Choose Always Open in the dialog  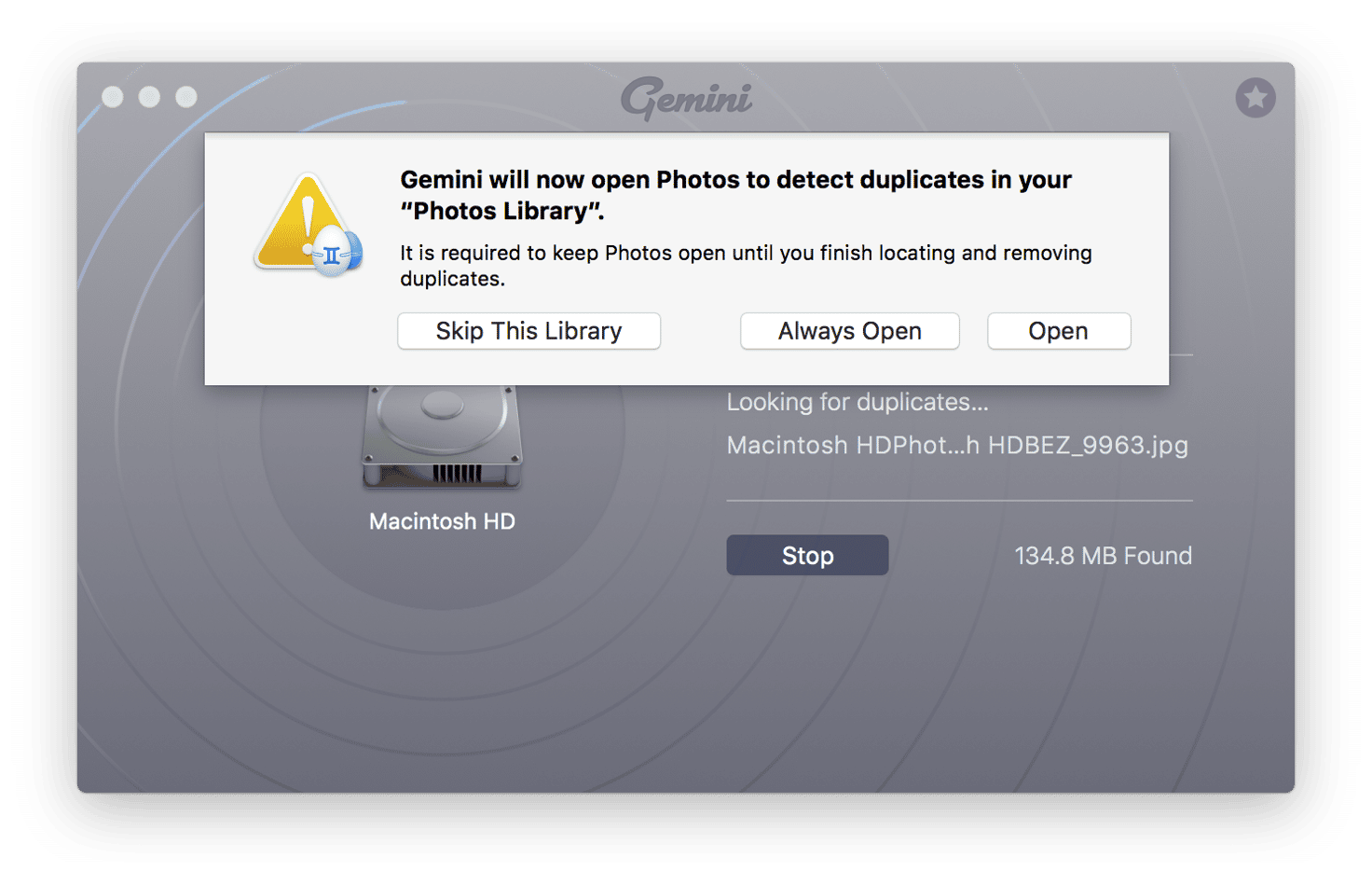pyautogui.click(x=849, y=331)
